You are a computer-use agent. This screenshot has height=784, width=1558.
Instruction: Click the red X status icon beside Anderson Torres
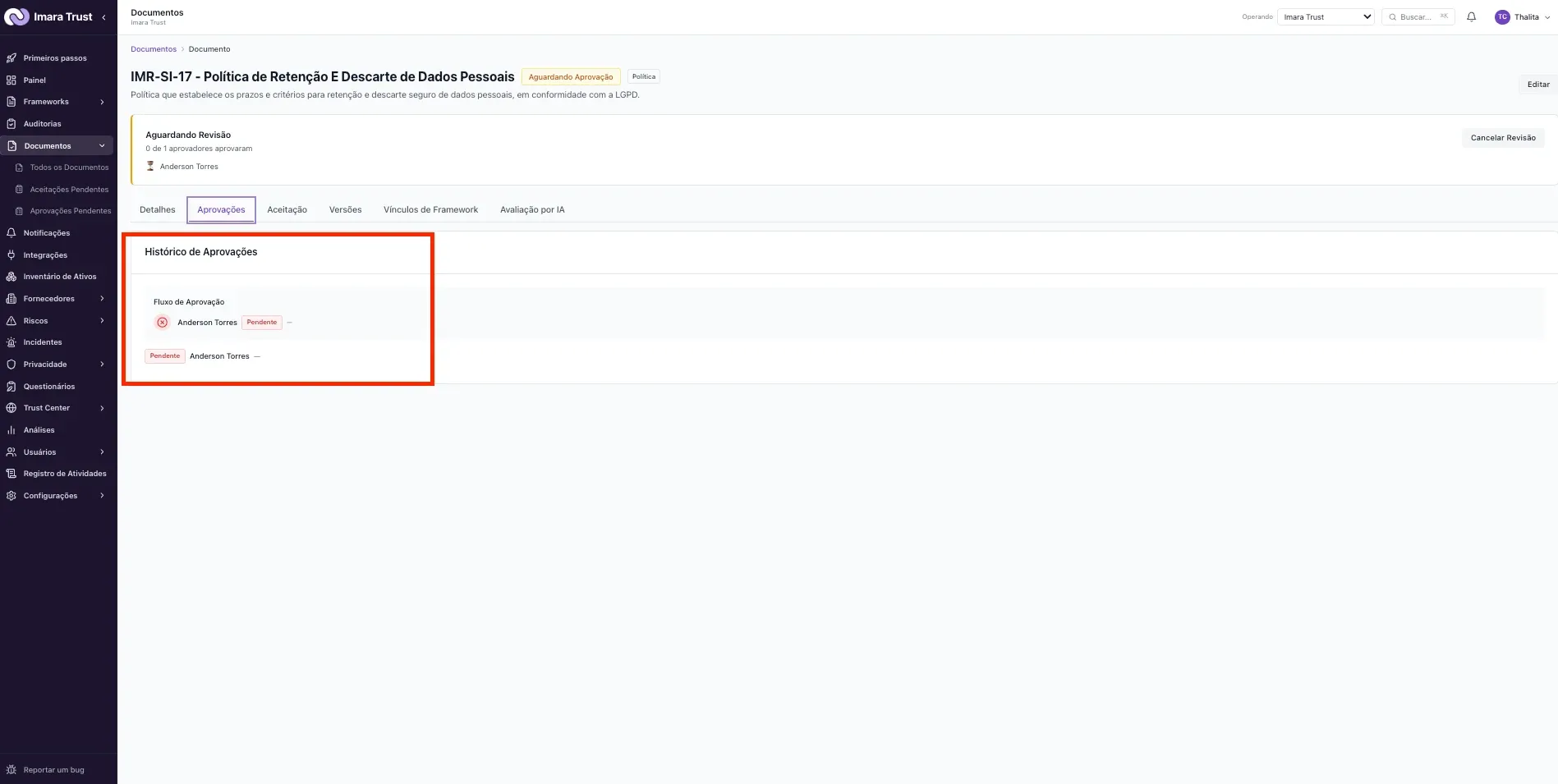pyautogui.click(x=163, y=323)
